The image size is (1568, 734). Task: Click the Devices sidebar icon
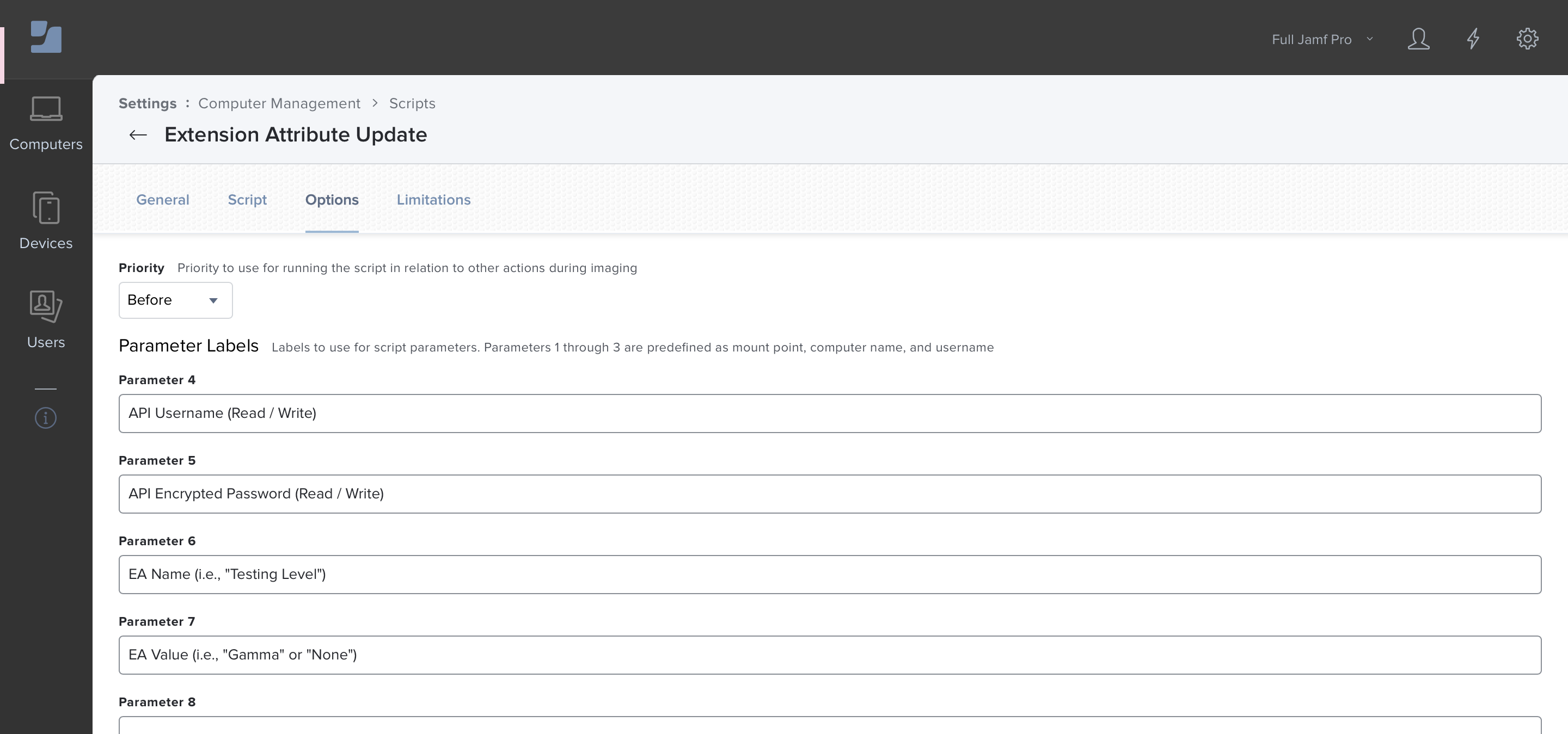pyautogui.click(x=46, y=219)
